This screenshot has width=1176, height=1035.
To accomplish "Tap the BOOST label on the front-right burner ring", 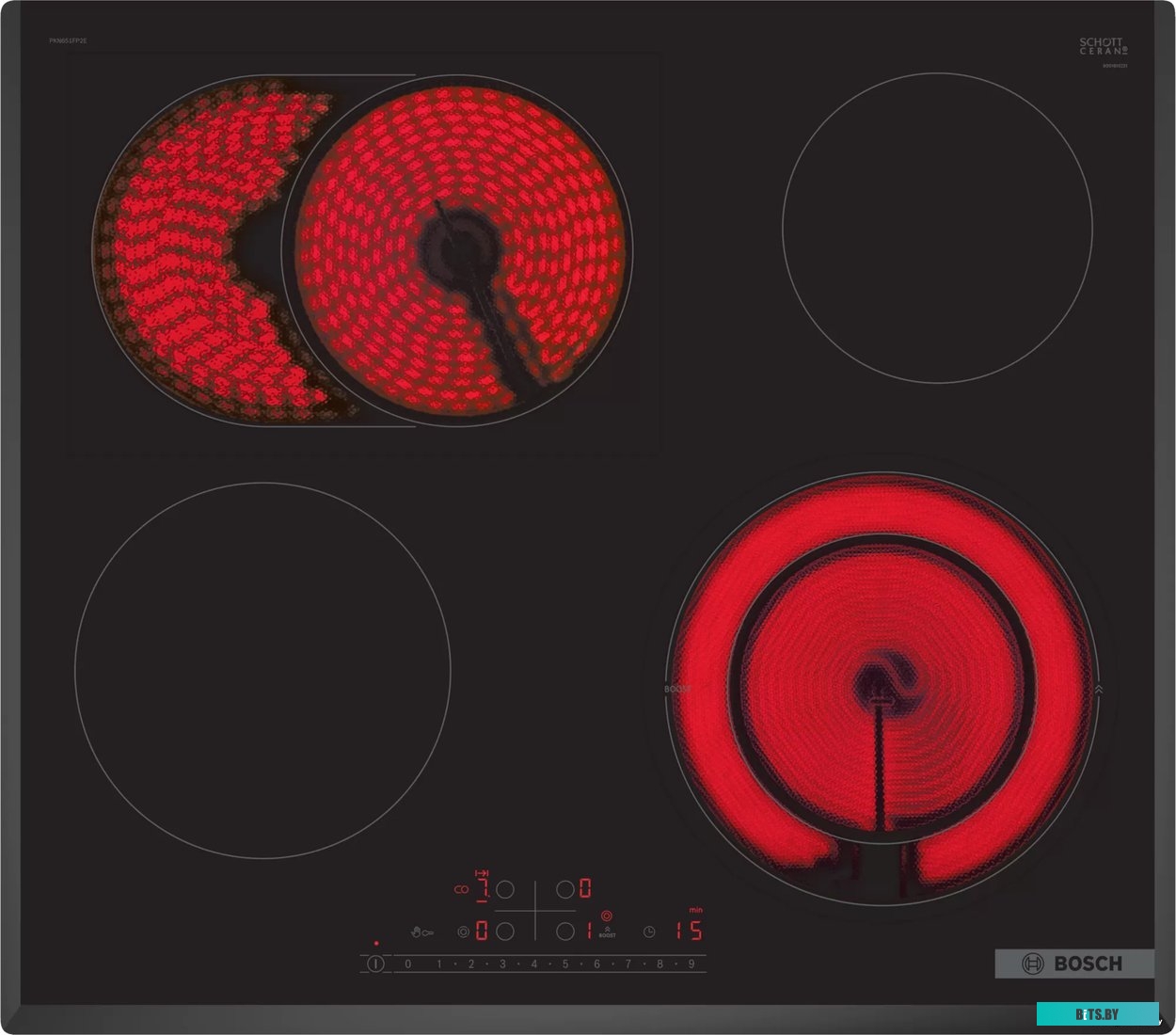I will 676,690.
